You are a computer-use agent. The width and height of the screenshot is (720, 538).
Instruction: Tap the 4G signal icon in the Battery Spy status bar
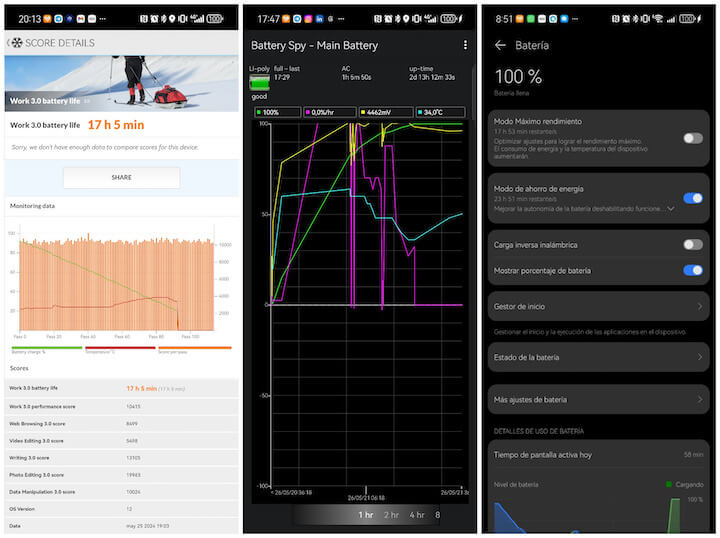[x=430, y=19]
